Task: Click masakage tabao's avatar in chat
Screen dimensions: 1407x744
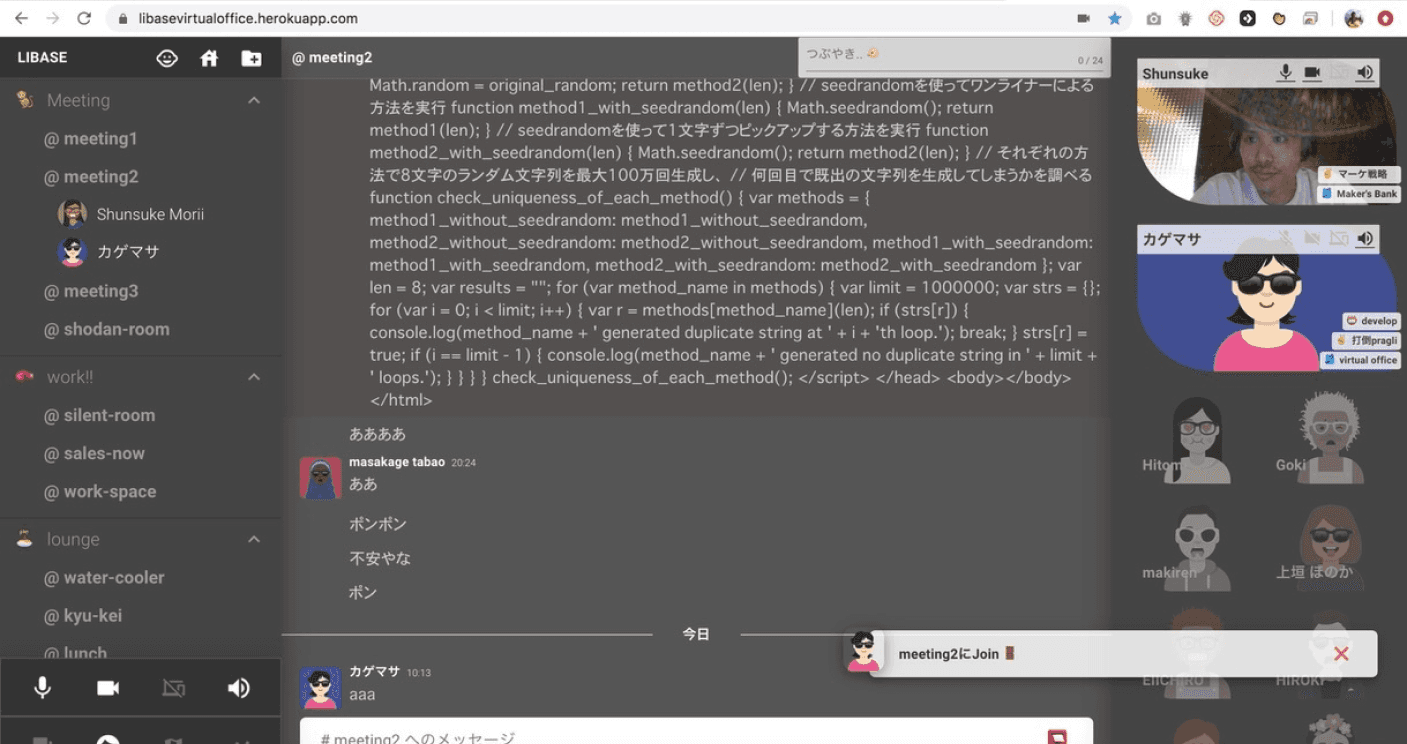Action: [320, 478]
